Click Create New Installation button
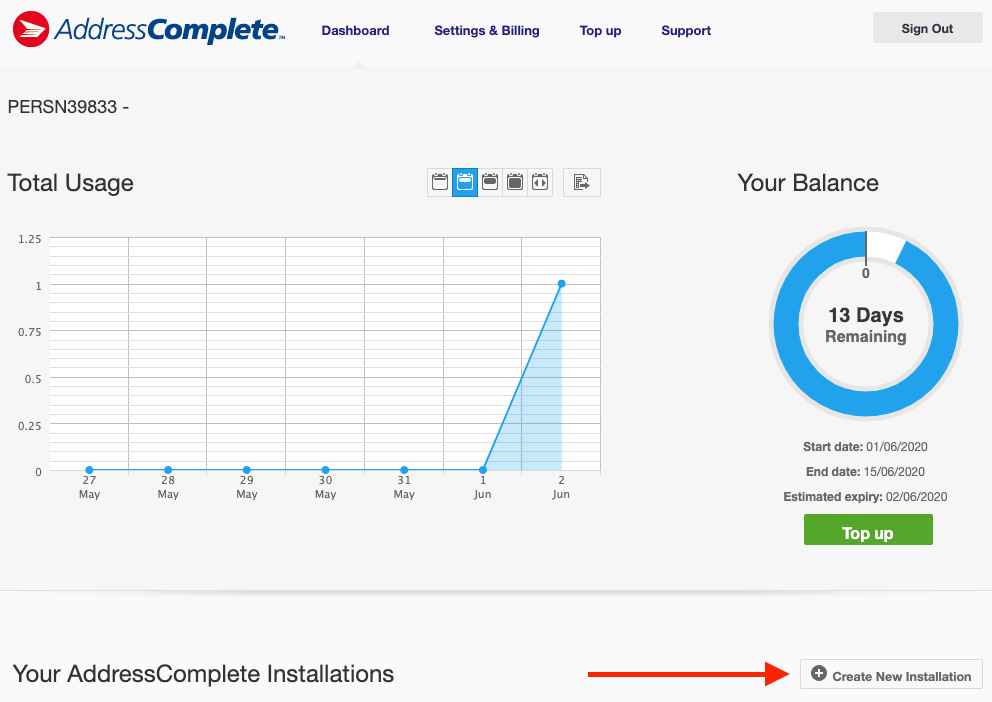 (x=891, y=675)
